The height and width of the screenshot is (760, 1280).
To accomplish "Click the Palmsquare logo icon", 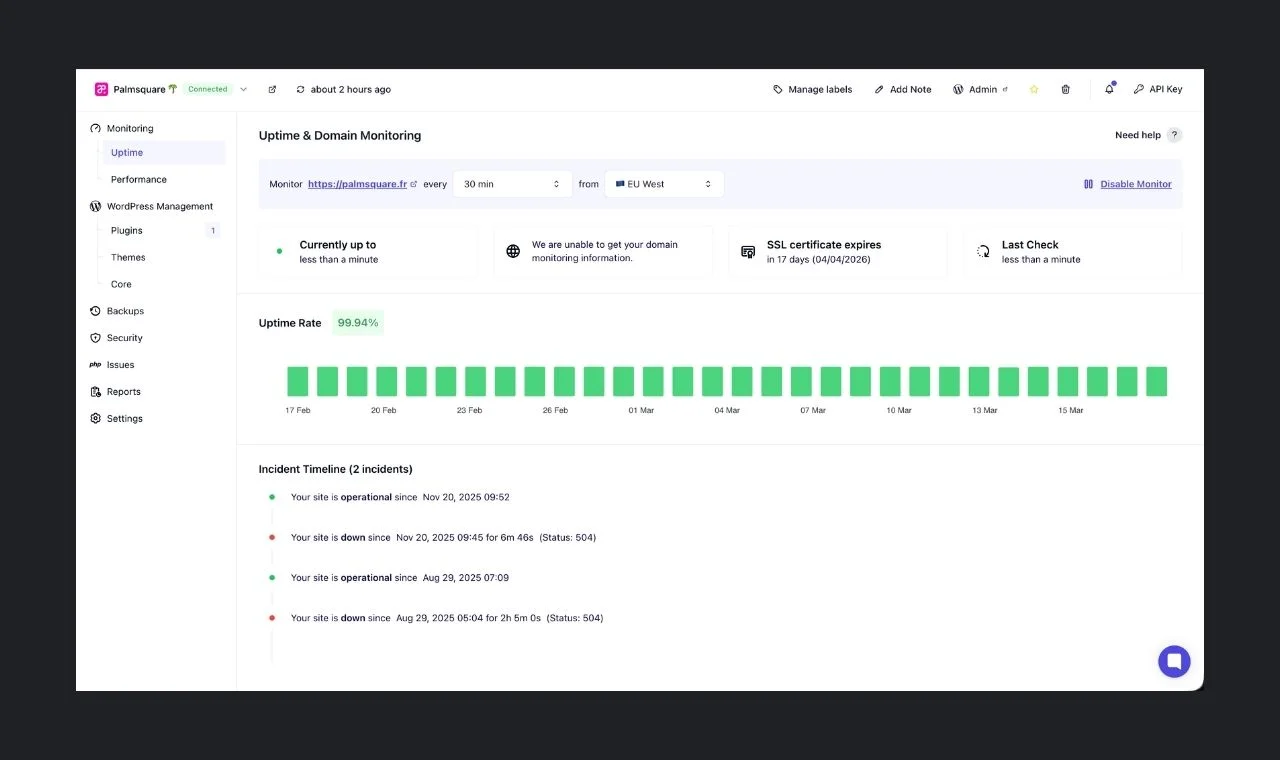I will coord(101,89).
